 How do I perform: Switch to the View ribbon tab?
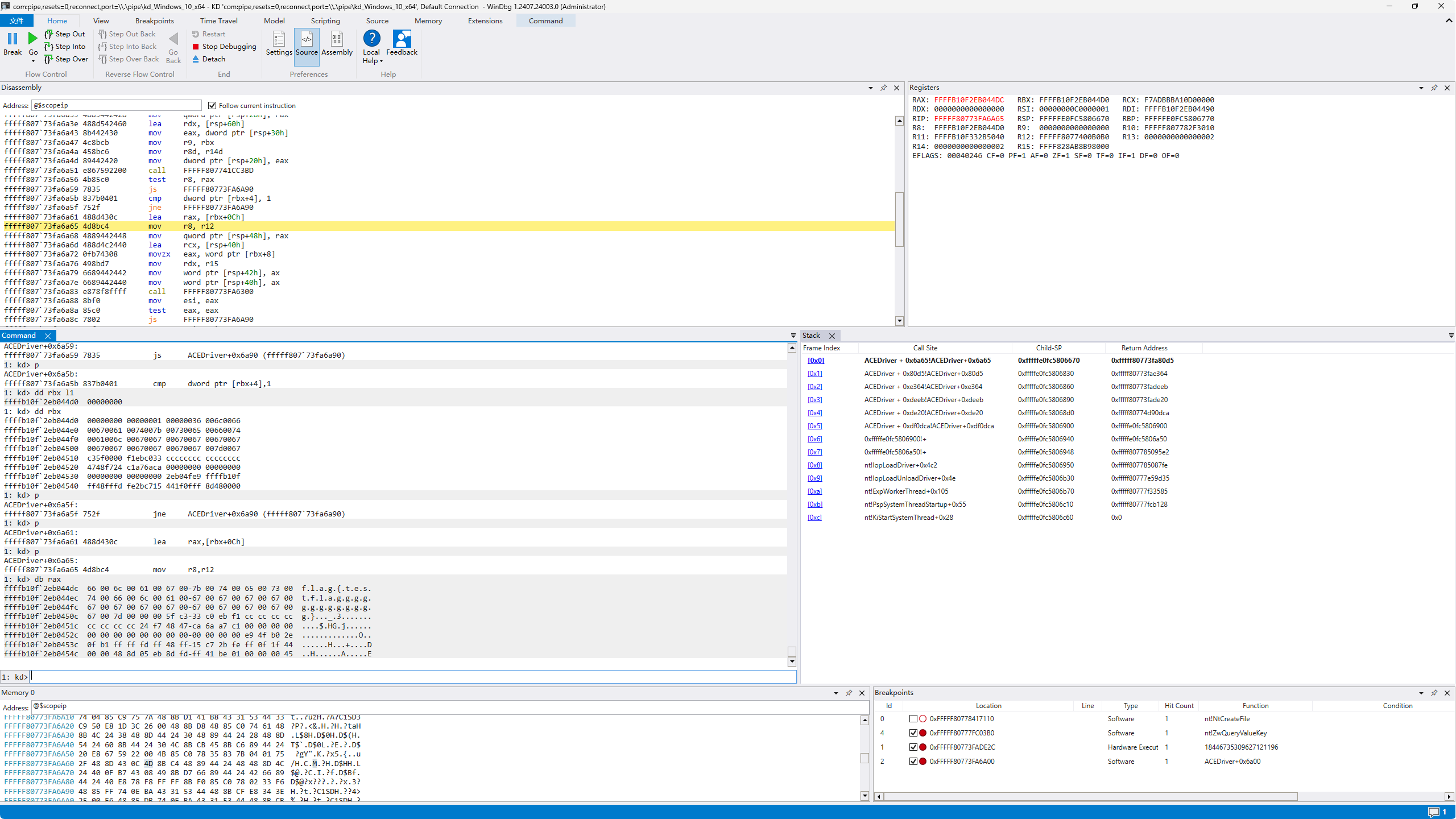tap(101, 20)
